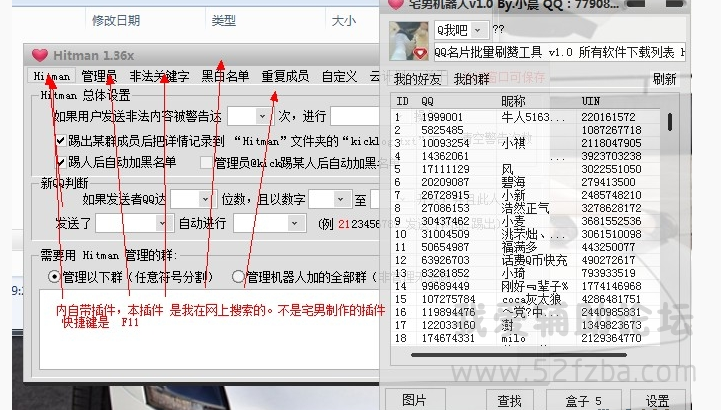Image resolution: width=721 pixels, height=410 pixels.
Task: Open 设置 settings button
Action: pos(657,400)
